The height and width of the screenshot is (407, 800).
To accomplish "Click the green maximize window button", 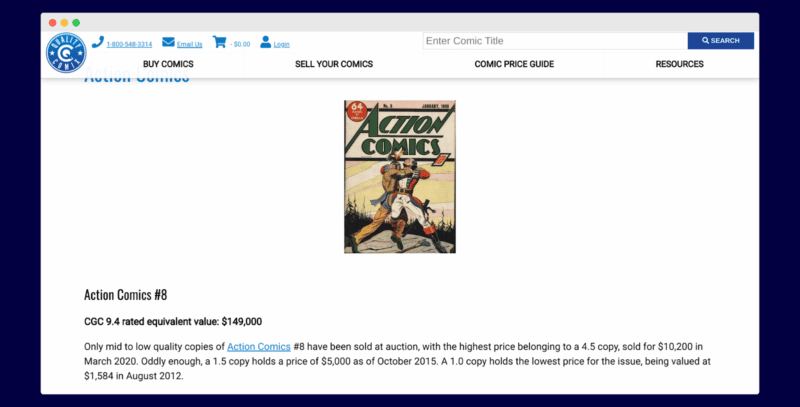I will click(76, 22).
